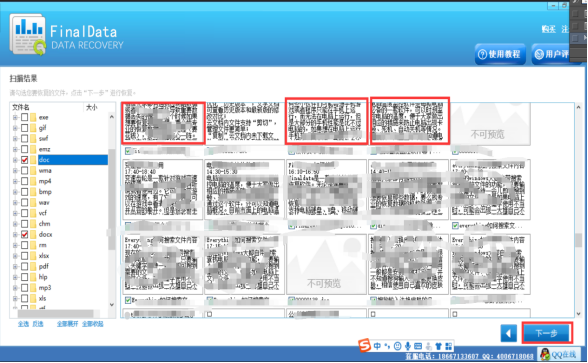Expand the mp3 folder tree node

pos(15,288)
